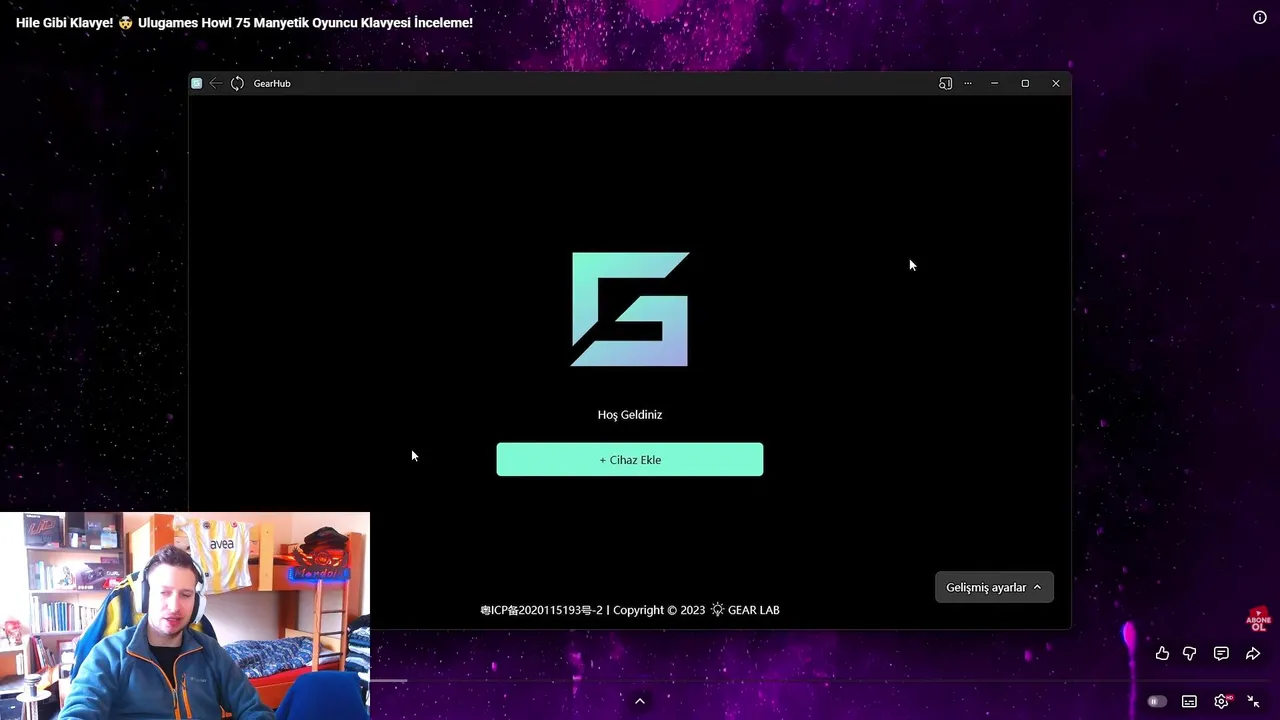Go back using the GearHub back arrow
The height and width of the screenshot is (720, 1280).
coord(216,83)
